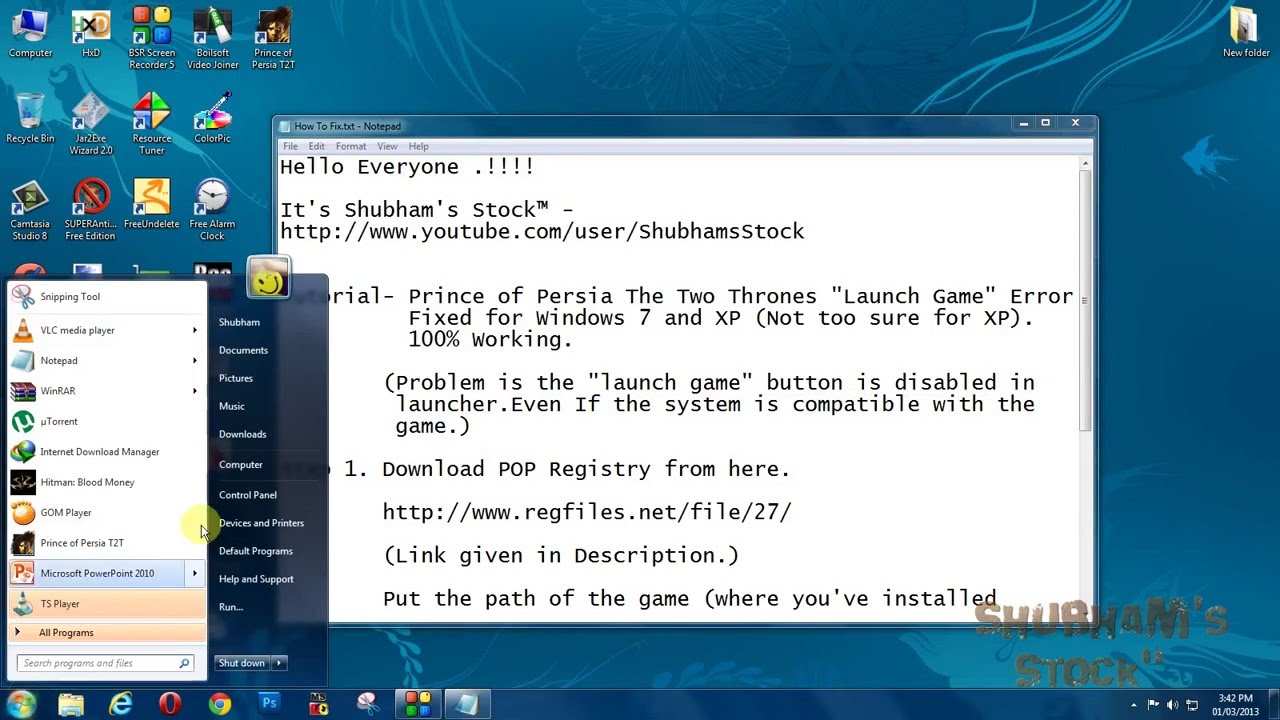This screenshot has height=720, width=1280.
Task: Open Notepad File menu
Action: pyautogui.click(x=290, y=146)
